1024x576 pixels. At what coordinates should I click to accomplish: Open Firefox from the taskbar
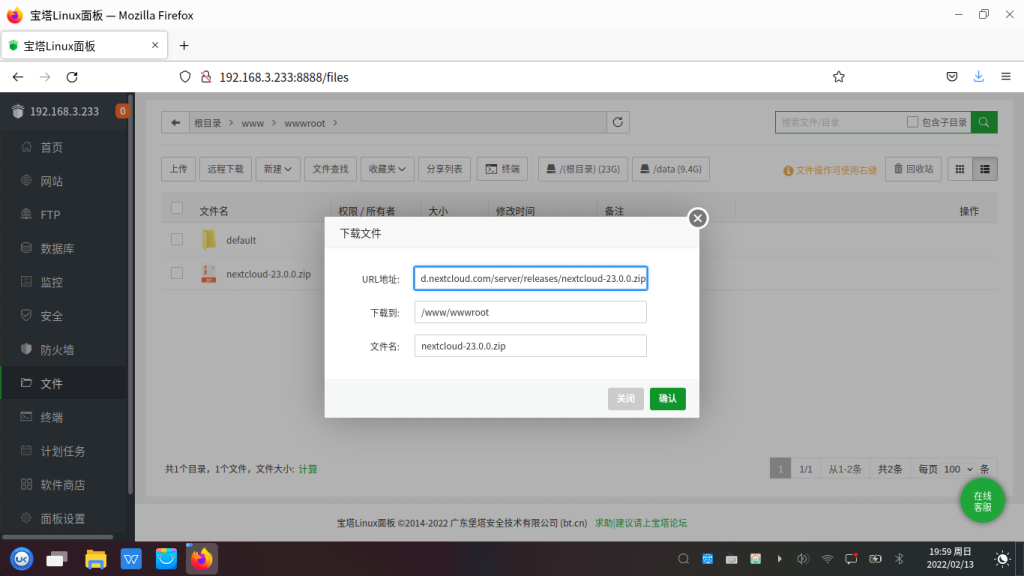pyautogui.click(x=202, y=558)
